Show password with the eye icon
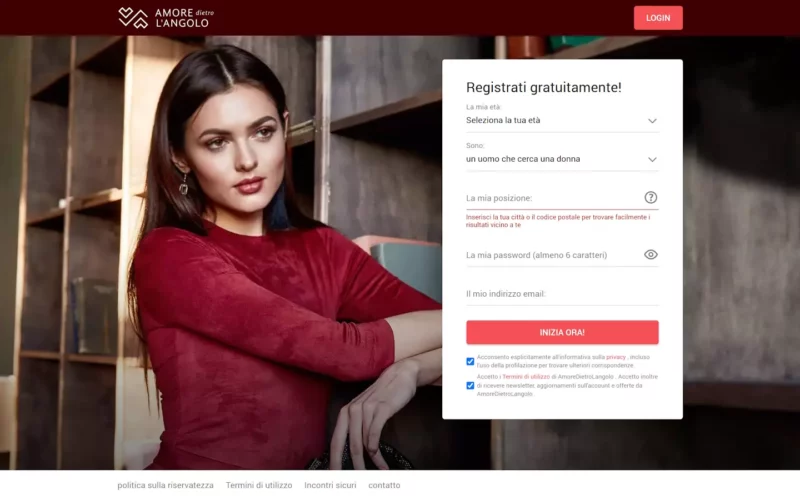This screenshot has width=800, height=500. click(x=651, y=255)
